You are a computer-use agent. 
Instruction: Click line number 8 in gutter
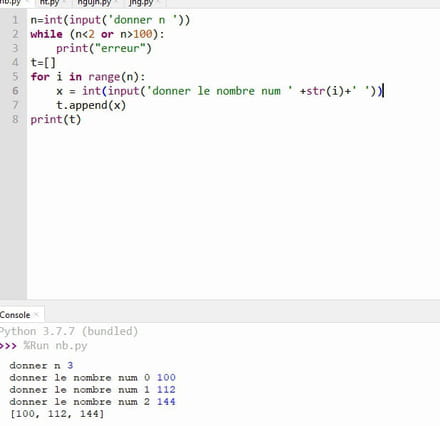(15, 119)
